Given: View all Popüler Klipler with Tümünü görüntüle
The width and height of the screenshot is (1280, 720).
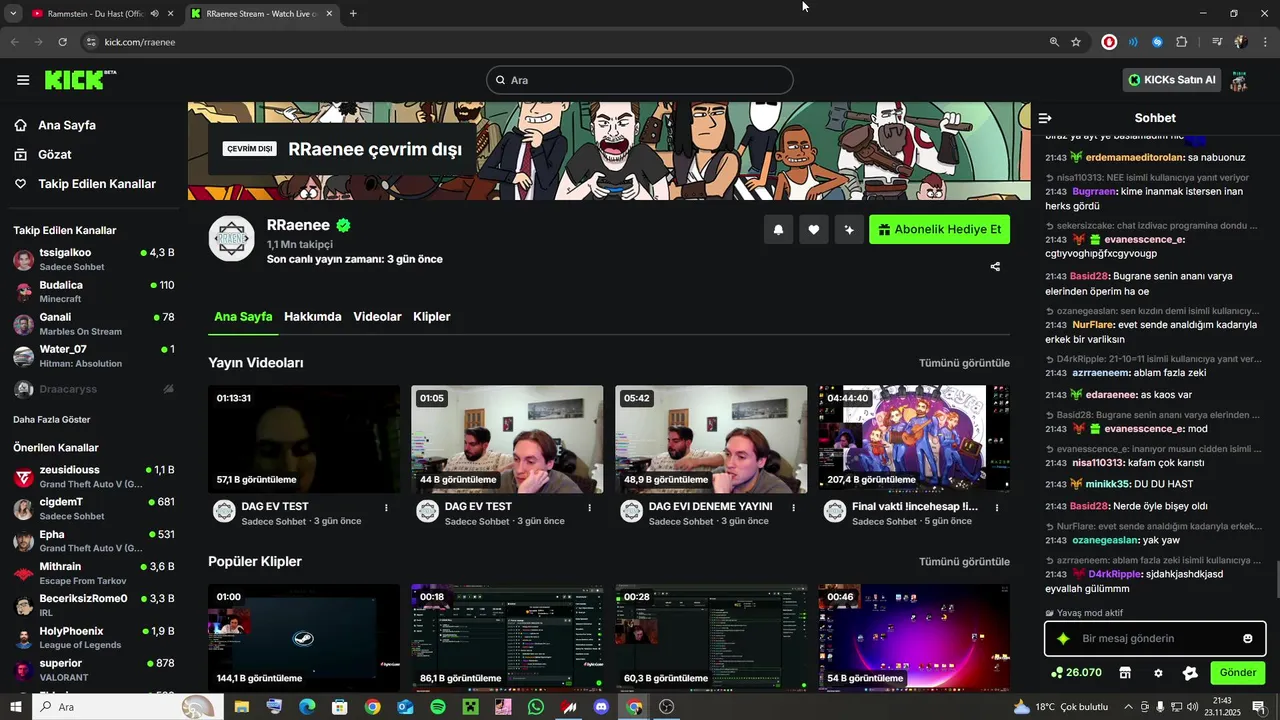Looking at the screenshot, I should click(x=964, y=562).
